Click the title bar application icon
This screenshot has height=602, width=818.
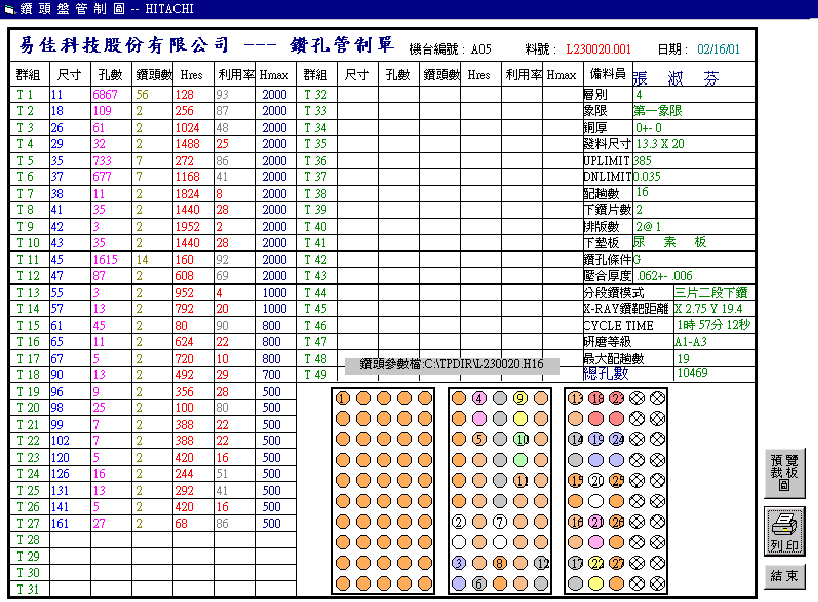pyautogui.click(x=9, y=9)
